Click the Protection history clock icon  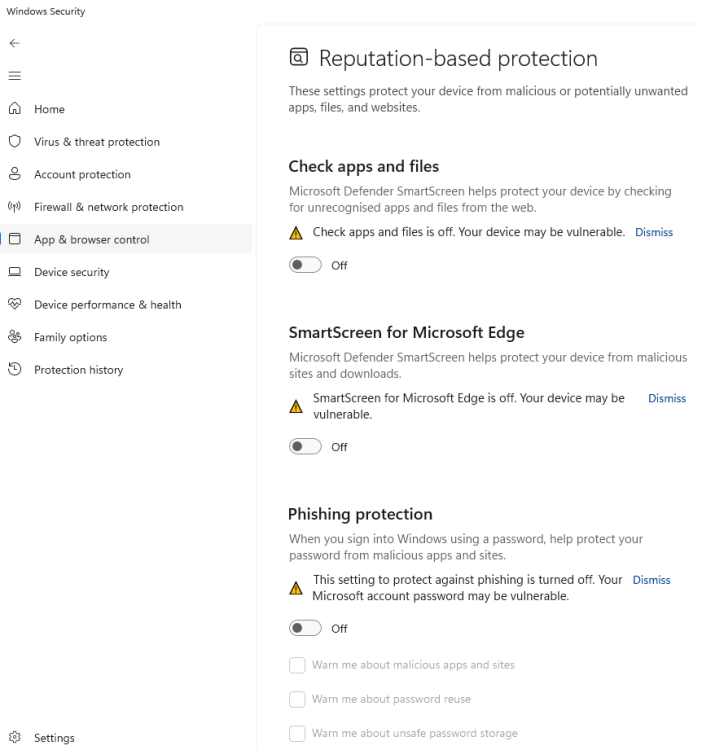(x=14, y=370)
